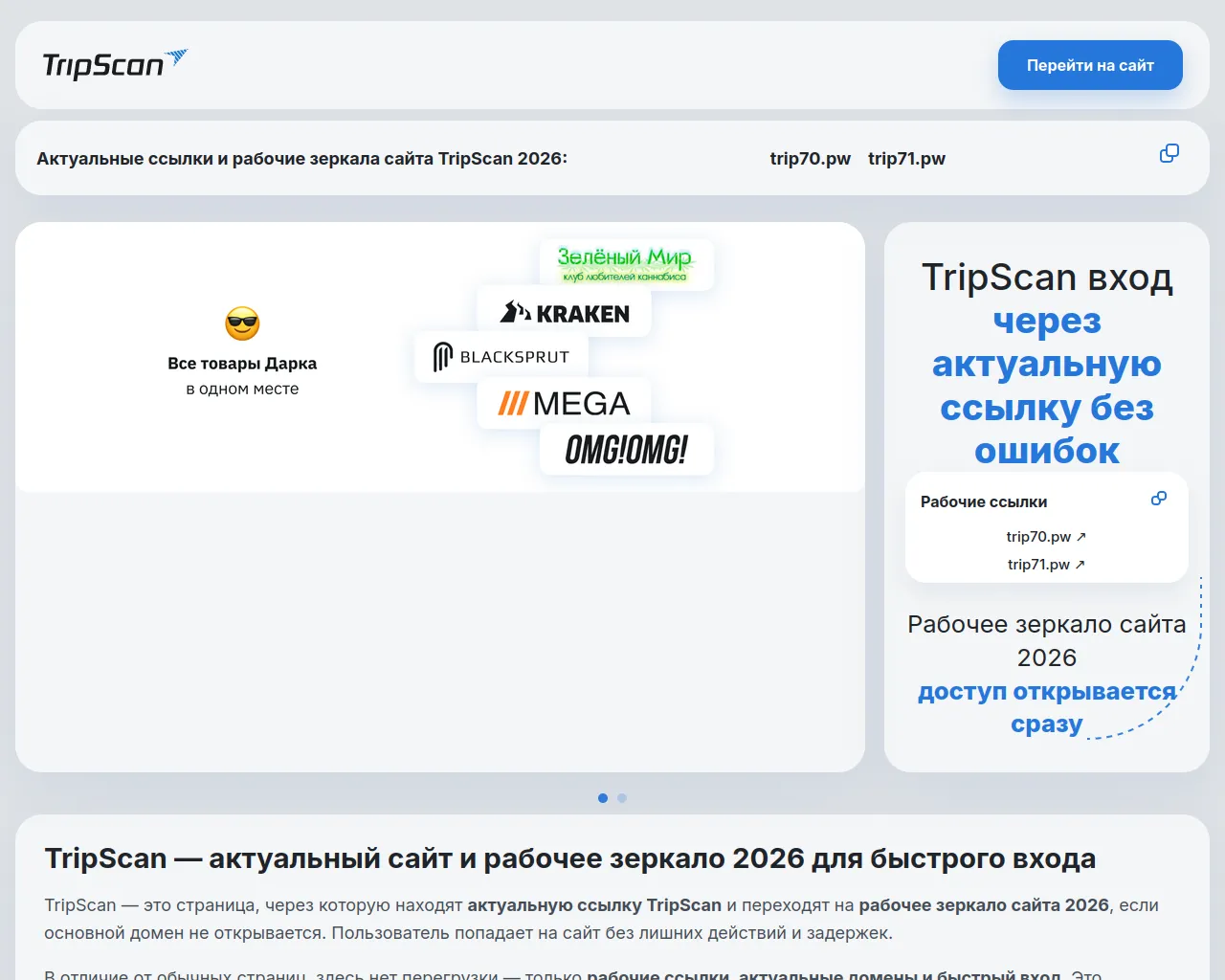Click the copy icon in Рабочие ссылки card
This screenshot has height=980, width=1225.
coord(1159,499)
